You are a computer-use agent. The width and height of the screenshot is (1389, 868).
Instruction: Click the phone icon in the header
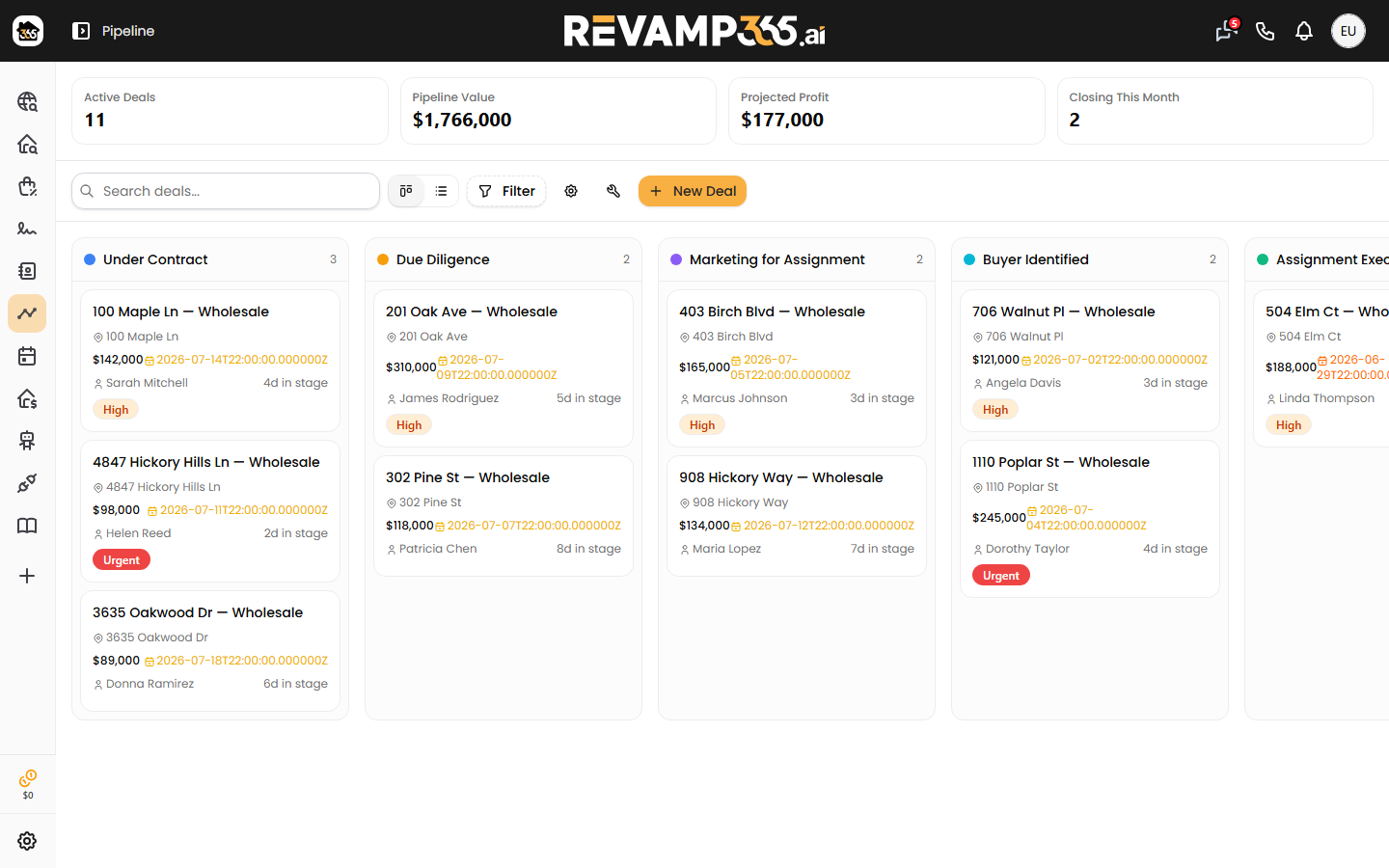[x=1266, y=31]
